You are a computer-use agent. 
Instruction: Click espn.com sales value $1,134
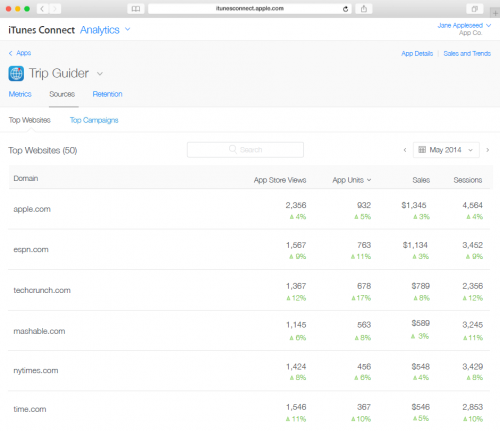pos(415,245)
